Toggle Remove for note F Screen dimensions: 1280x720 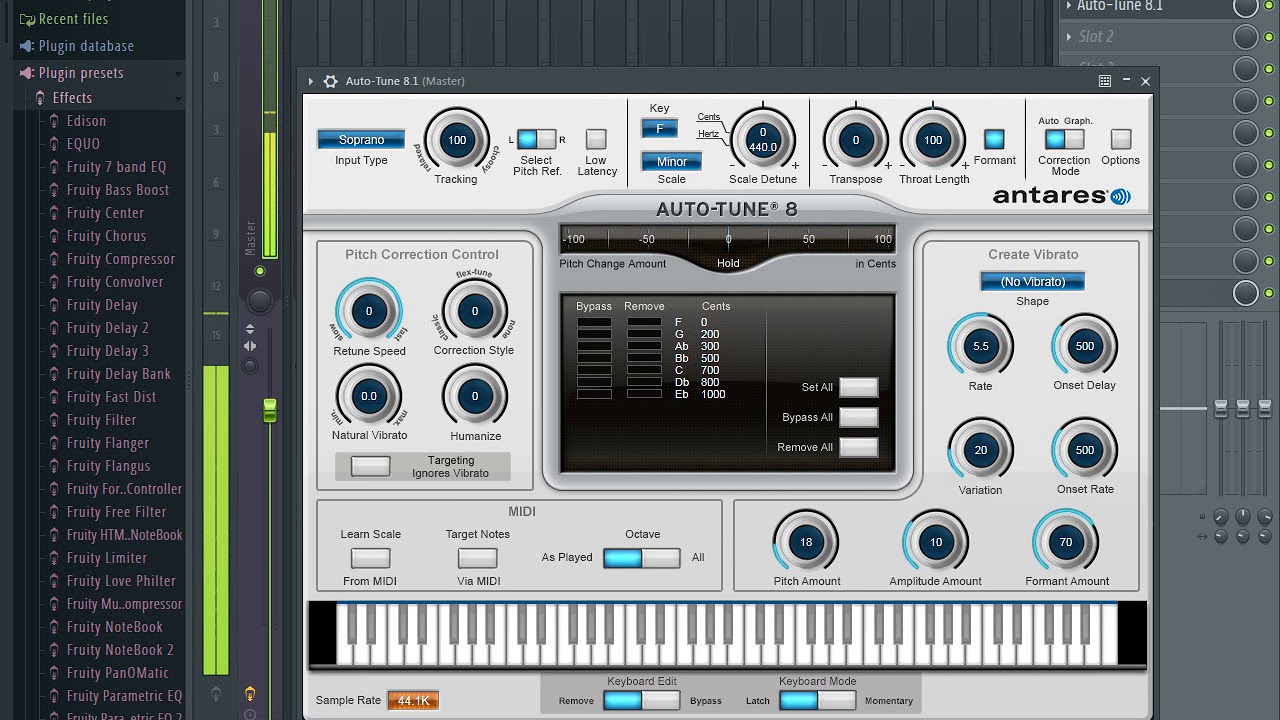tap(644, 323)
